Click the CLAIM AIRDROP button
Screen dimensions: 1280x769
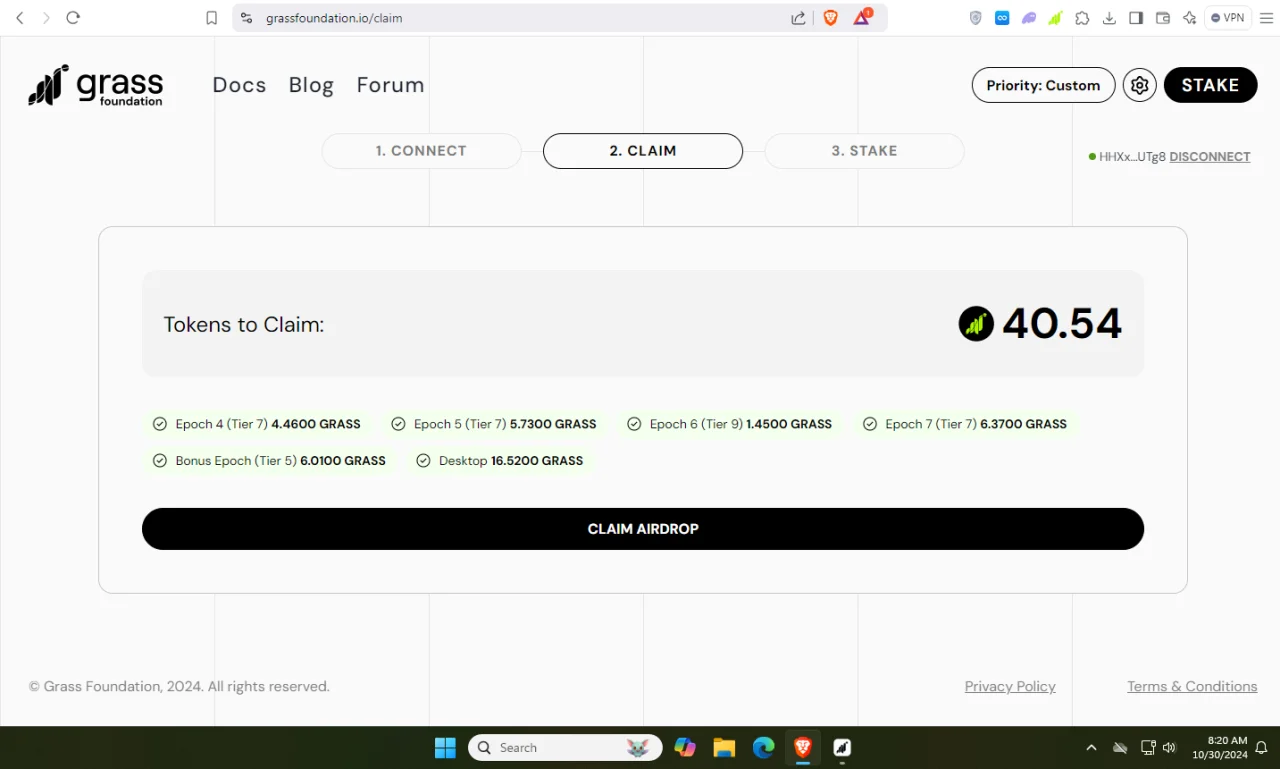[x=643, y=529]
